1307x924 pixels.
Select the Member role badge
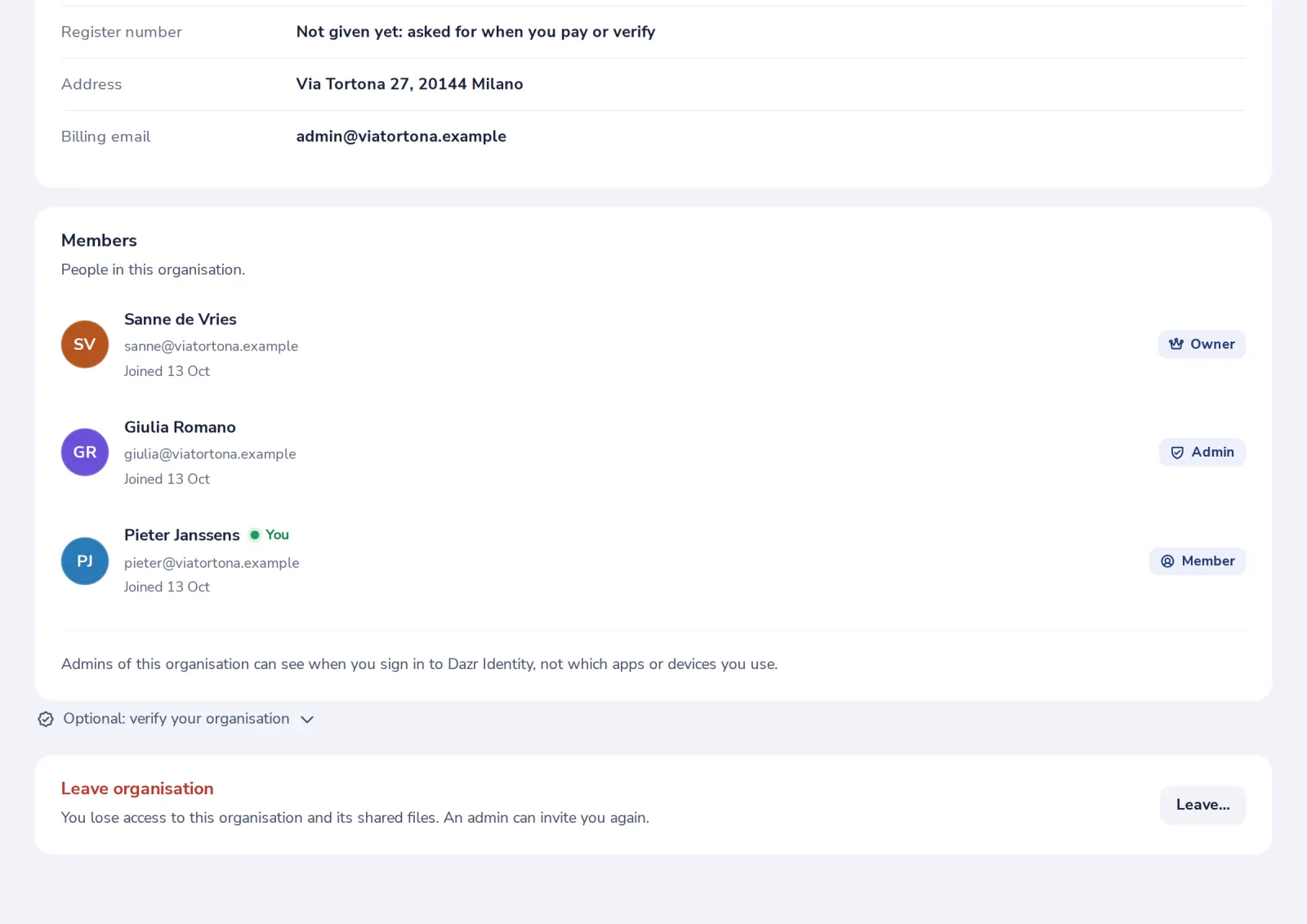pyautogui.click(x=1198, y=561)
